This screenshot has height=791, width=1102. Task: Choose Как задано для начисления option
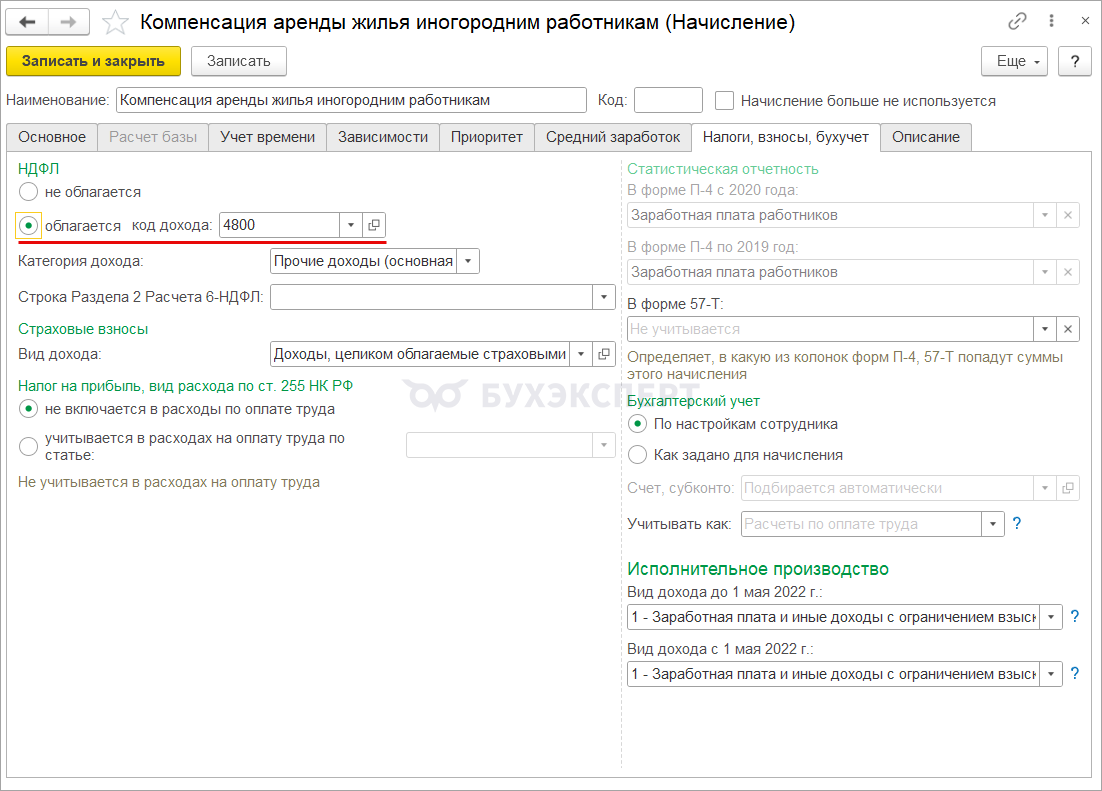click(x=637, y=455)
